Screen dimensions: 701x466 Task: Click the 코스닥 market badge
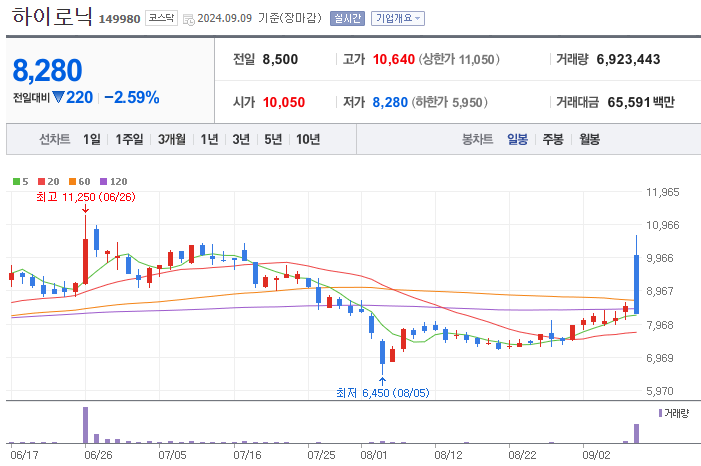pyautogui.click(x=161, y=18)
